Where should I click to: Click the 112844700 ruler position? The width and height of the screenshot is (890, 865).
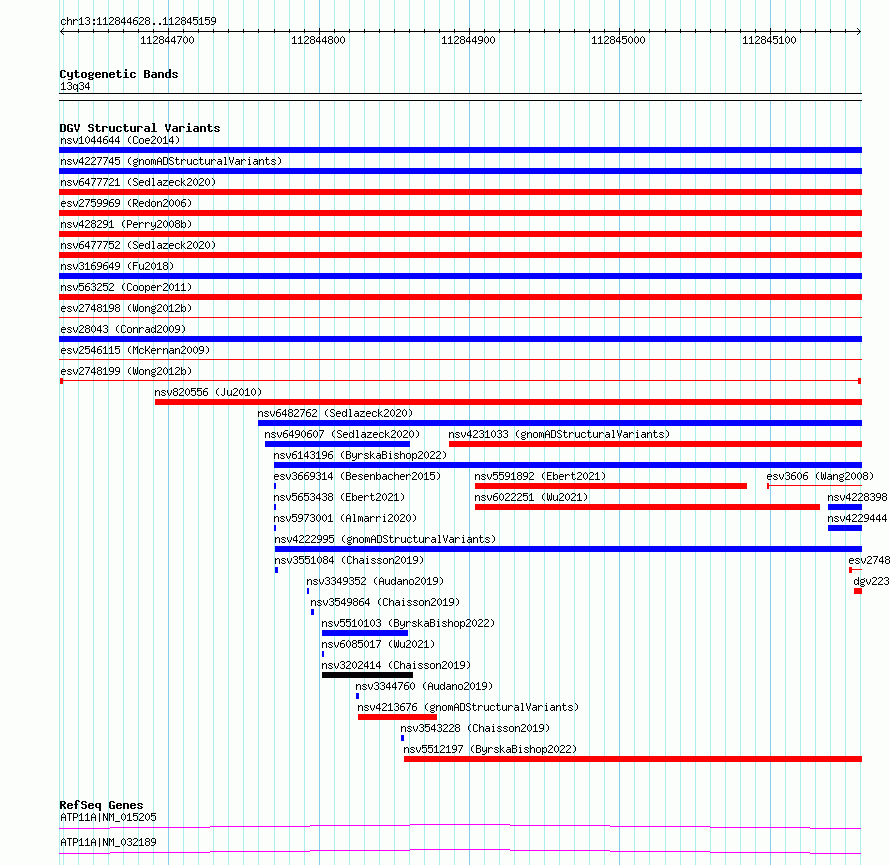click(167, 40)
